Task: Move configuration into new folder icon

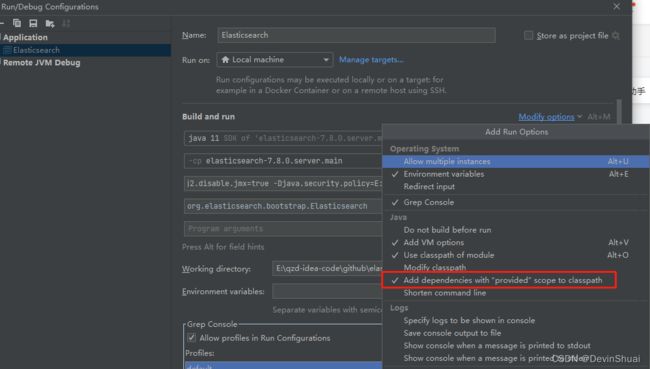Action: coord(50,24)
